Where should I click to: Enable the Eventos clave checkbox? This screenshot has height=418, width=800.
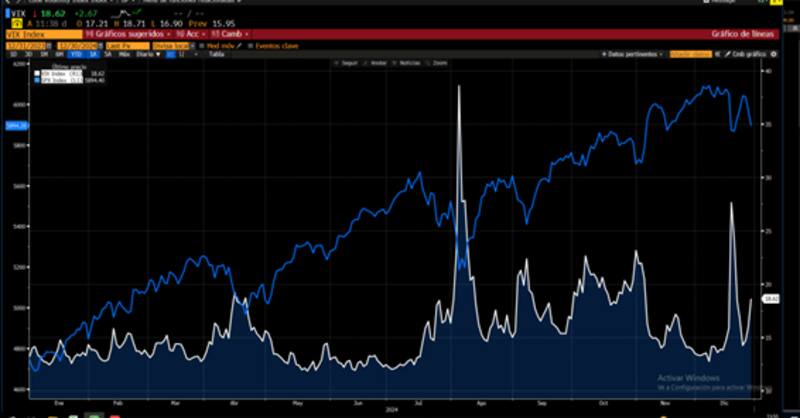250,45
